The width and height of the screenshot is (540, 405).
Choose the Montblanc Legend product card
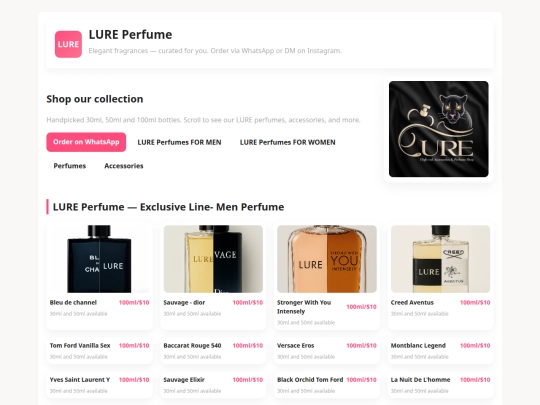(440, 351)
